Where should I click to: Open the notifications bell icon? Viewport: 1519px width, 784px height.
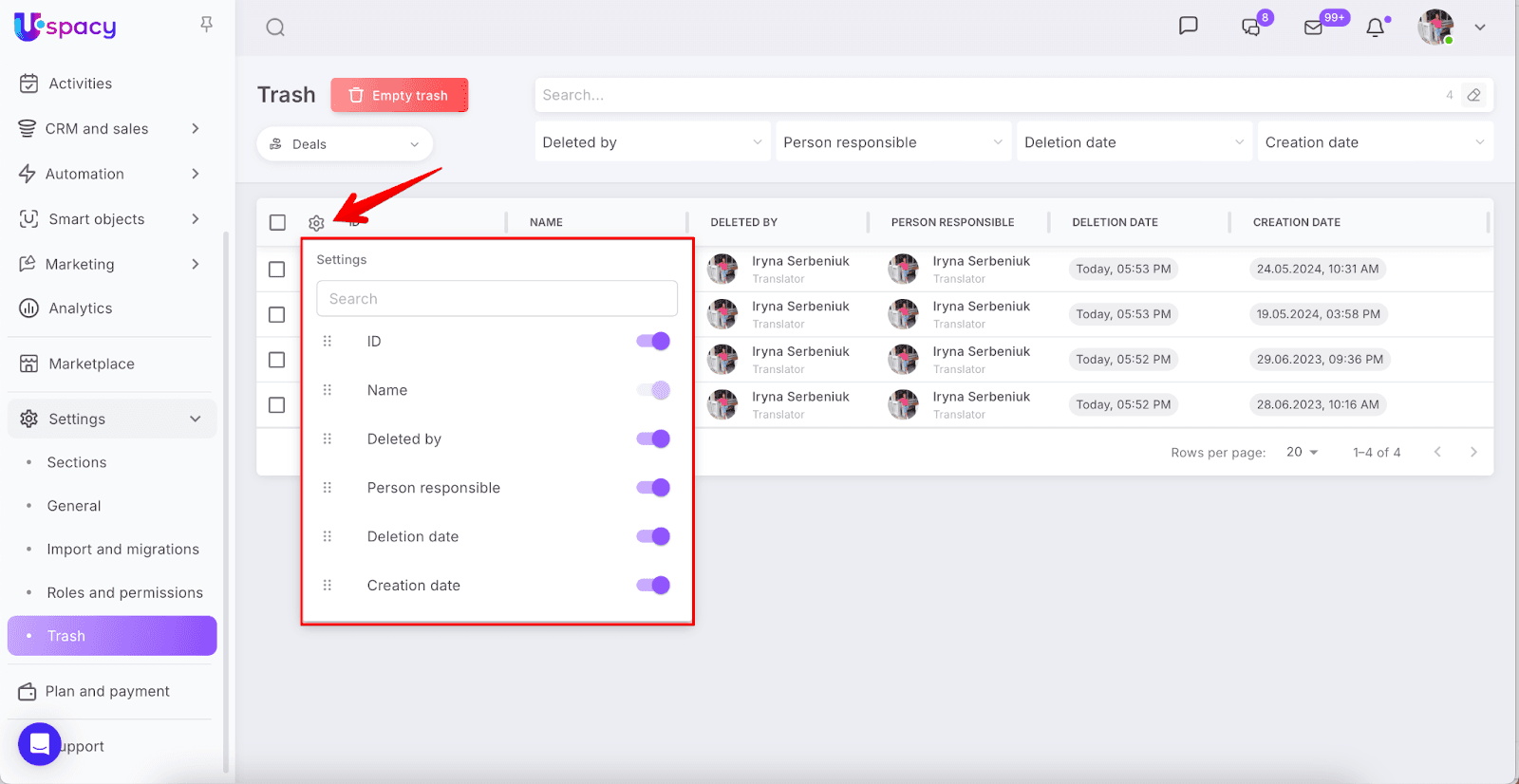[1375, 28]
